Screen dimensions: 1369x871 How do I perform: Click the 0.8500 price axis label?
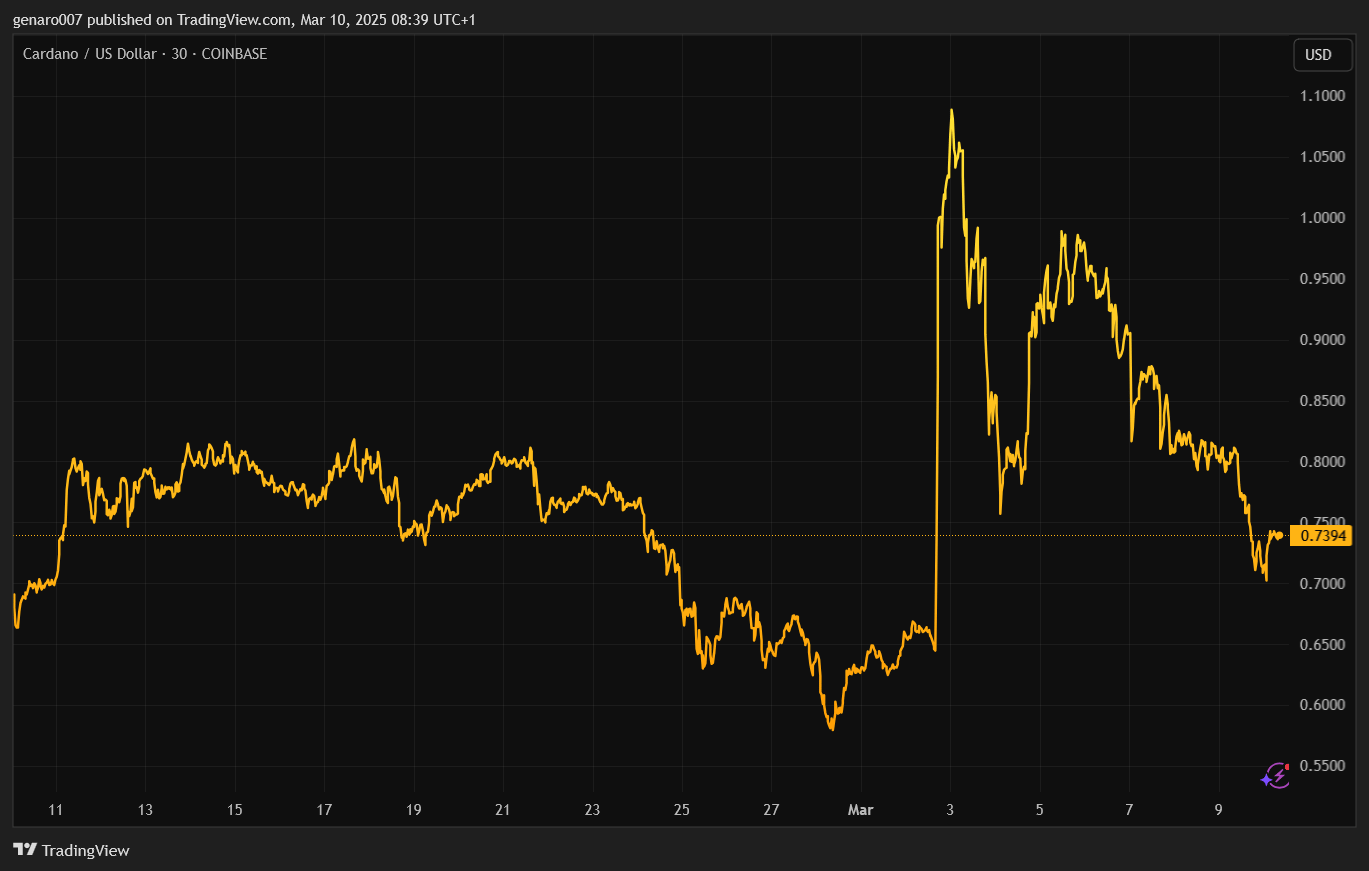coord(1322,401)
